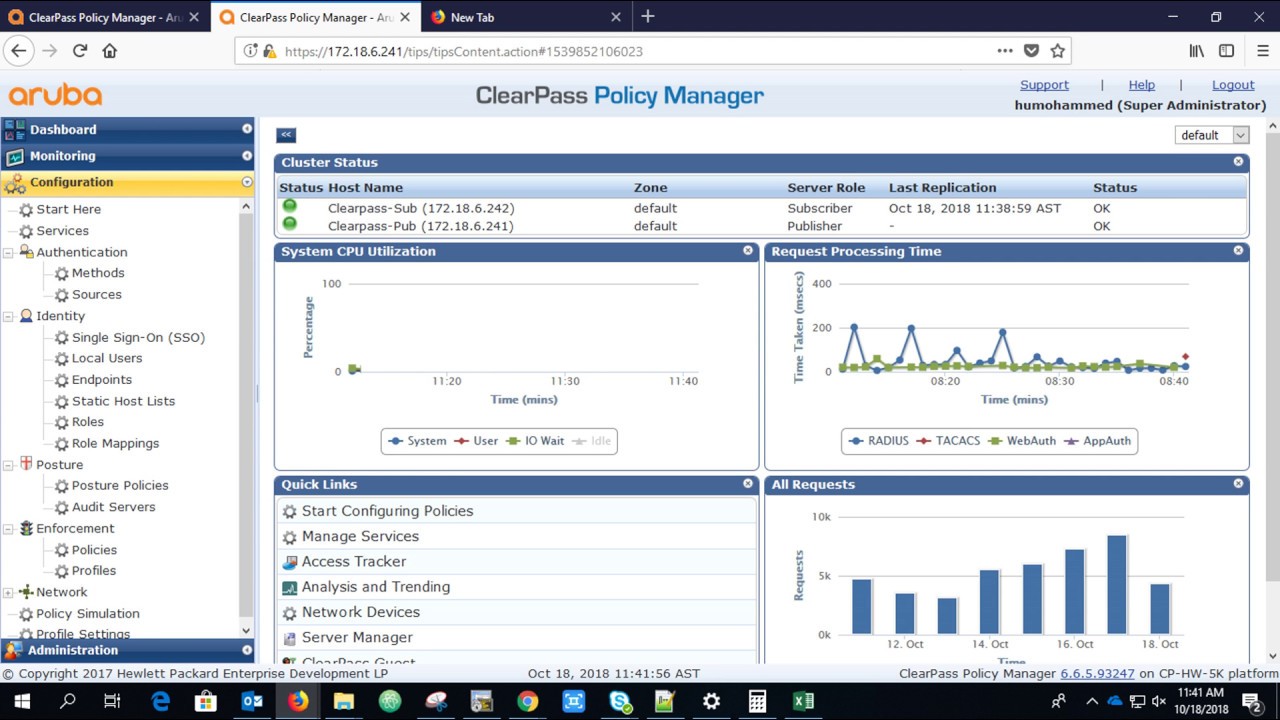Select Role Mappings in the tree
Screen dimensions: 1280x720
coord(115,444)
